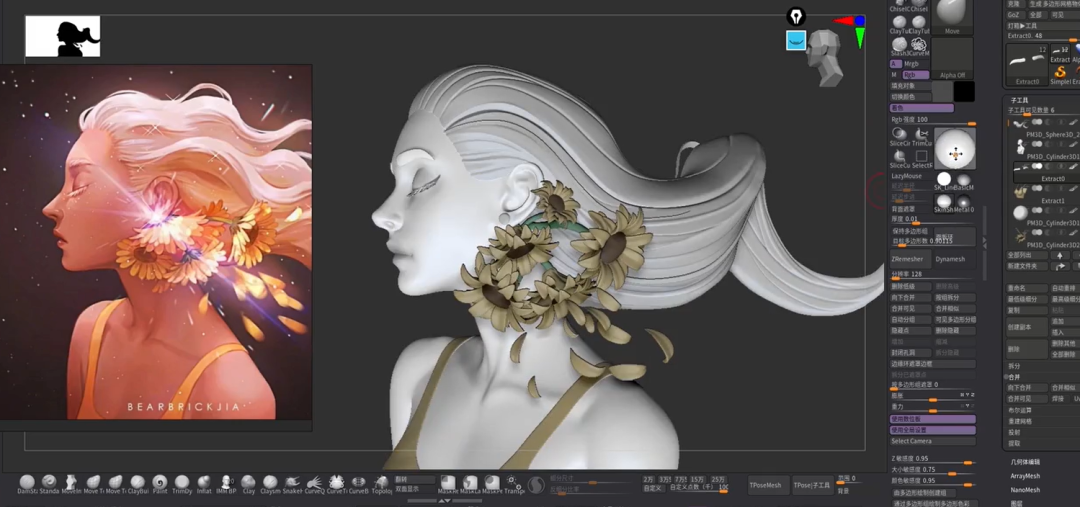This screenshot has width=1080, height=507.
Task: Select the Inflat brush
Action: pos(204,482)
